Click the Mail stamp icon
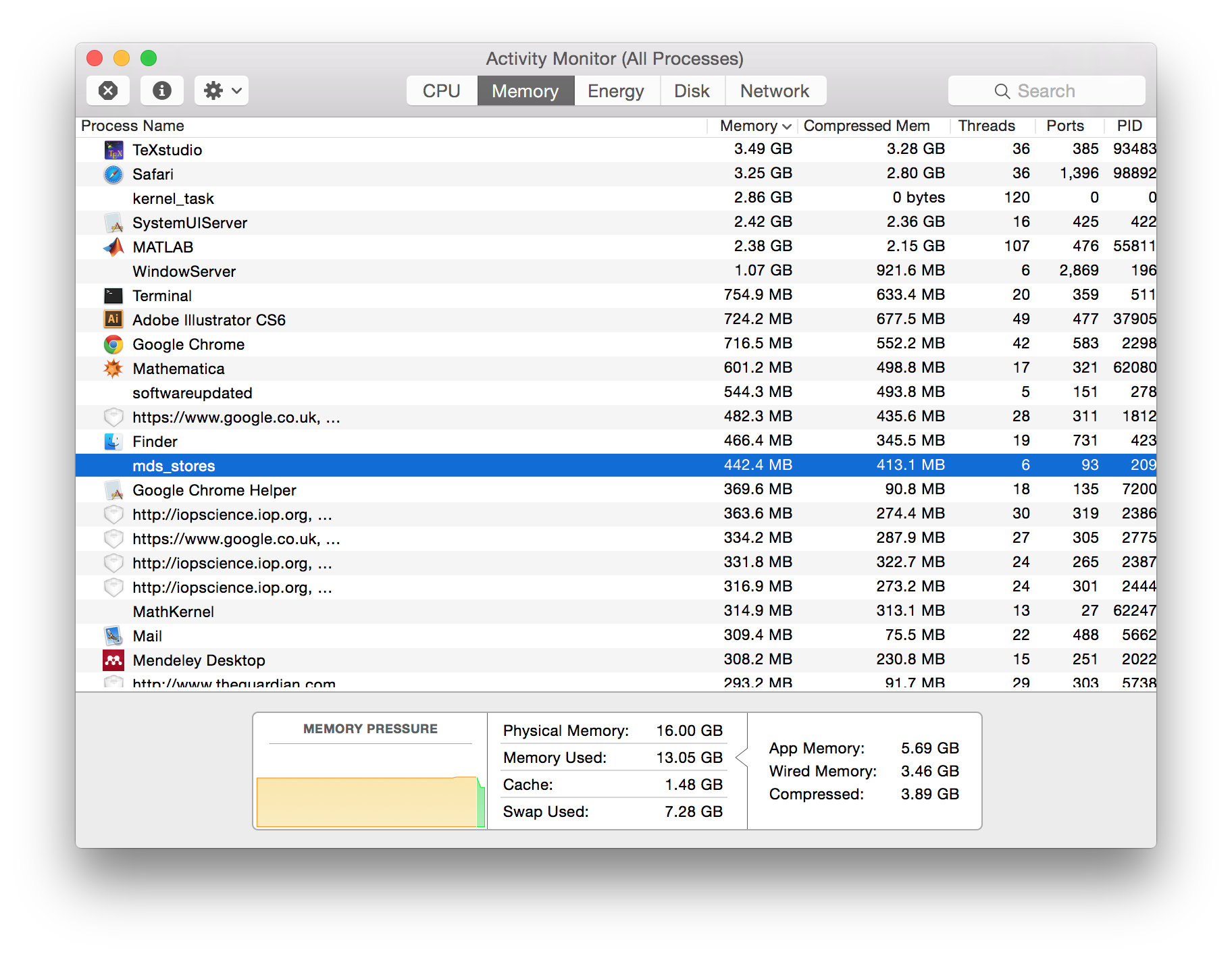The height and width of the screenshot is (956, 1232). click(x=113, y=636)
